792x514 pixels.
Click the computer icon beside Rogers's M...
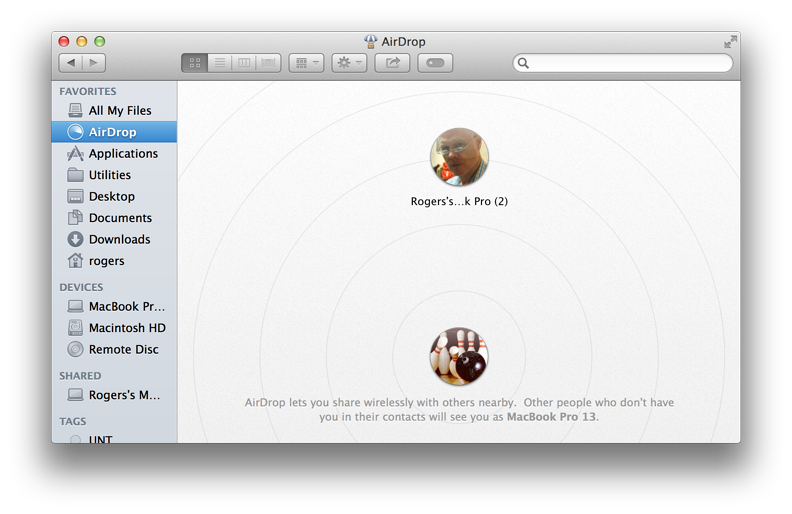(x=75, y=395)
